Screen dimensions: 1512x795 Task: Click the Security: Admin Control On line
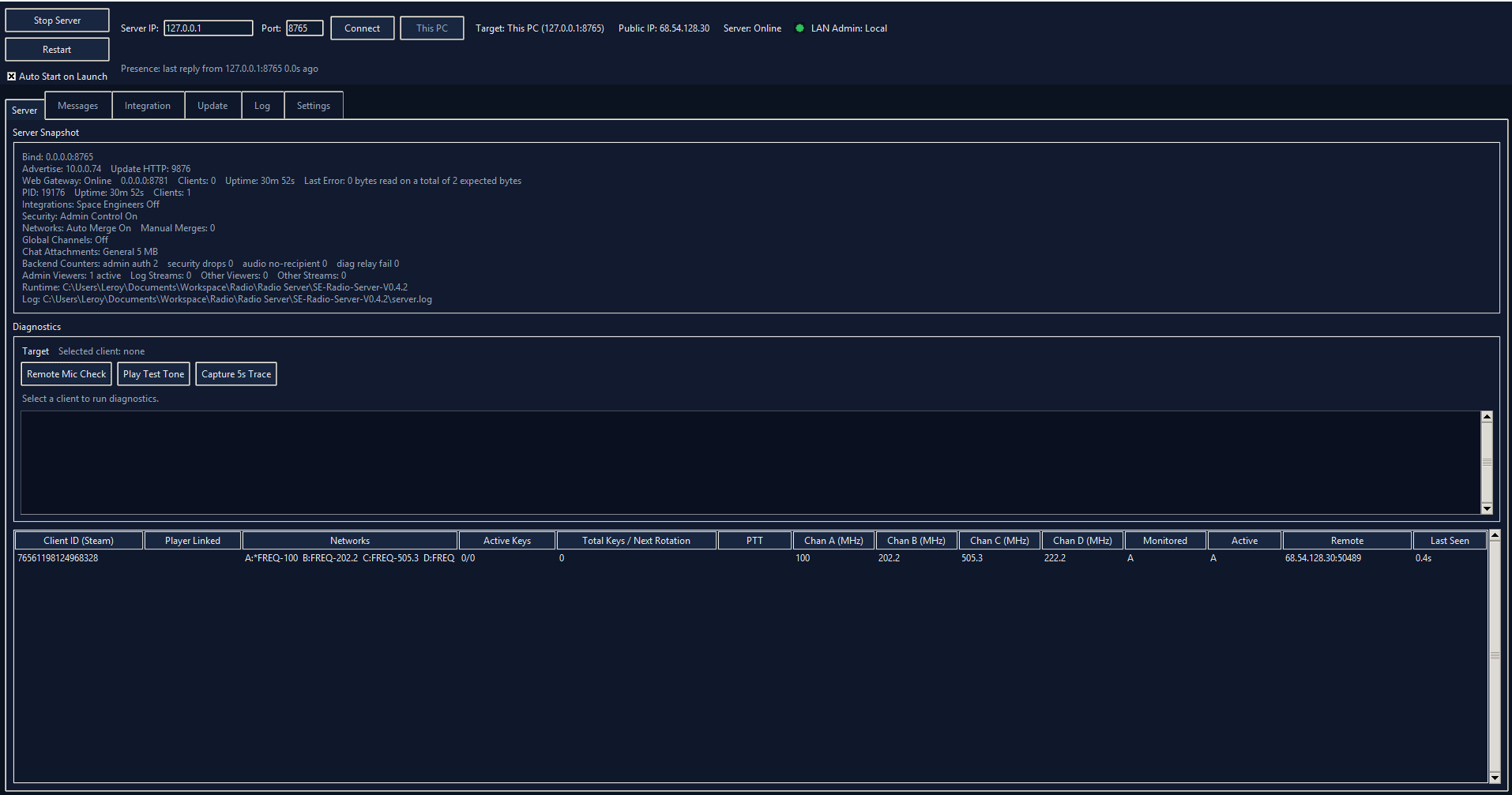(x=80, y=216)
